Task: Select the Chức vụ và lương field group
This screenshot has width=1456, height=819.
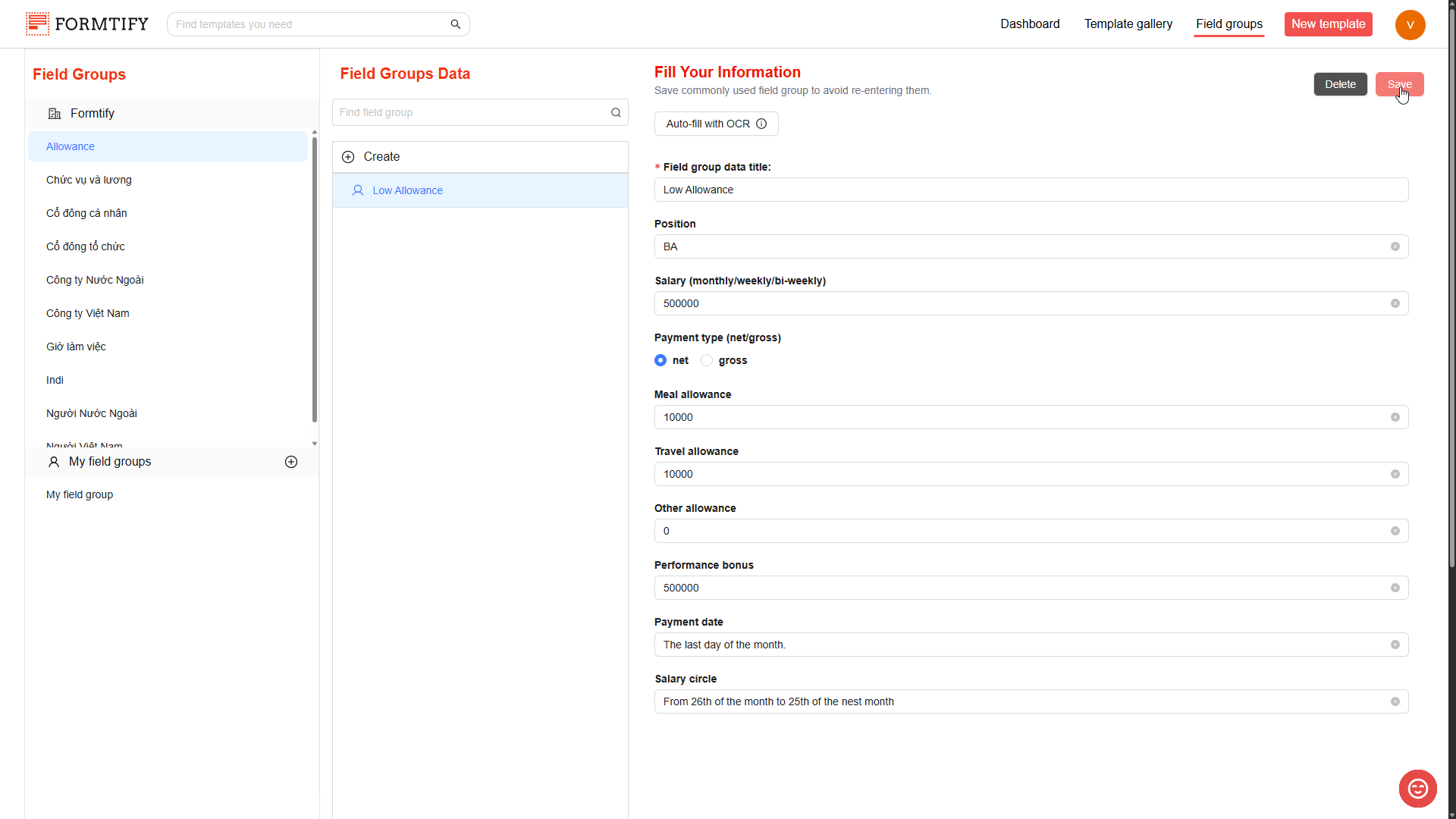Action: [89, 180]
